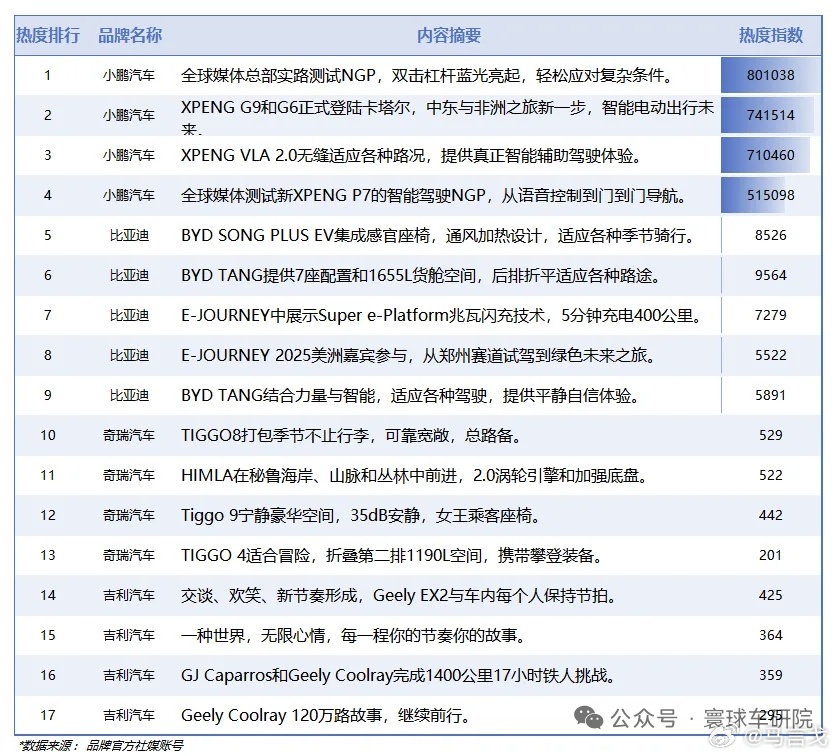Click rank number 9

(x=48, y=396)
